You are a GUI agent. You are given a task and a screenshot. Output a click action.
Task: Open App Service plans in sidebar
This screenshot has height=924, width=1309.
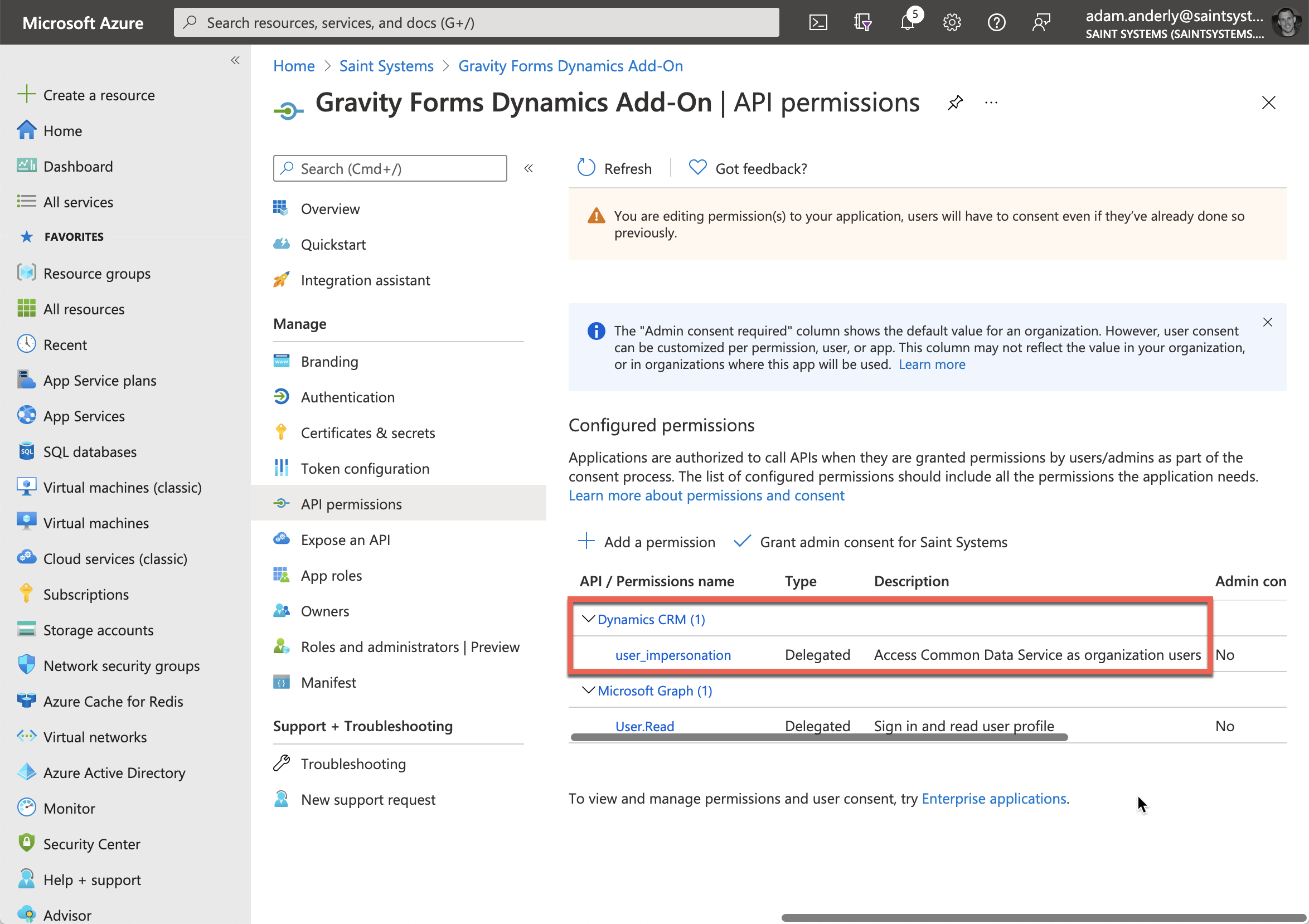pos(100,380)
